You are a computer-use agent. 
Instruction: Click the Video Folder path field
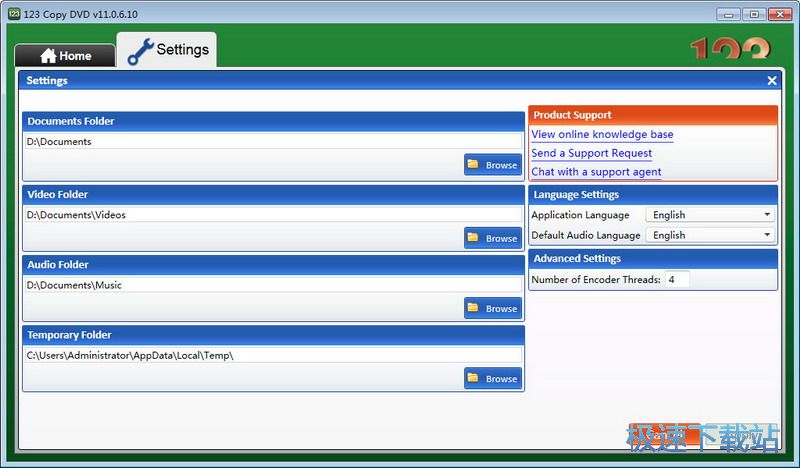[x=272, y=215]
